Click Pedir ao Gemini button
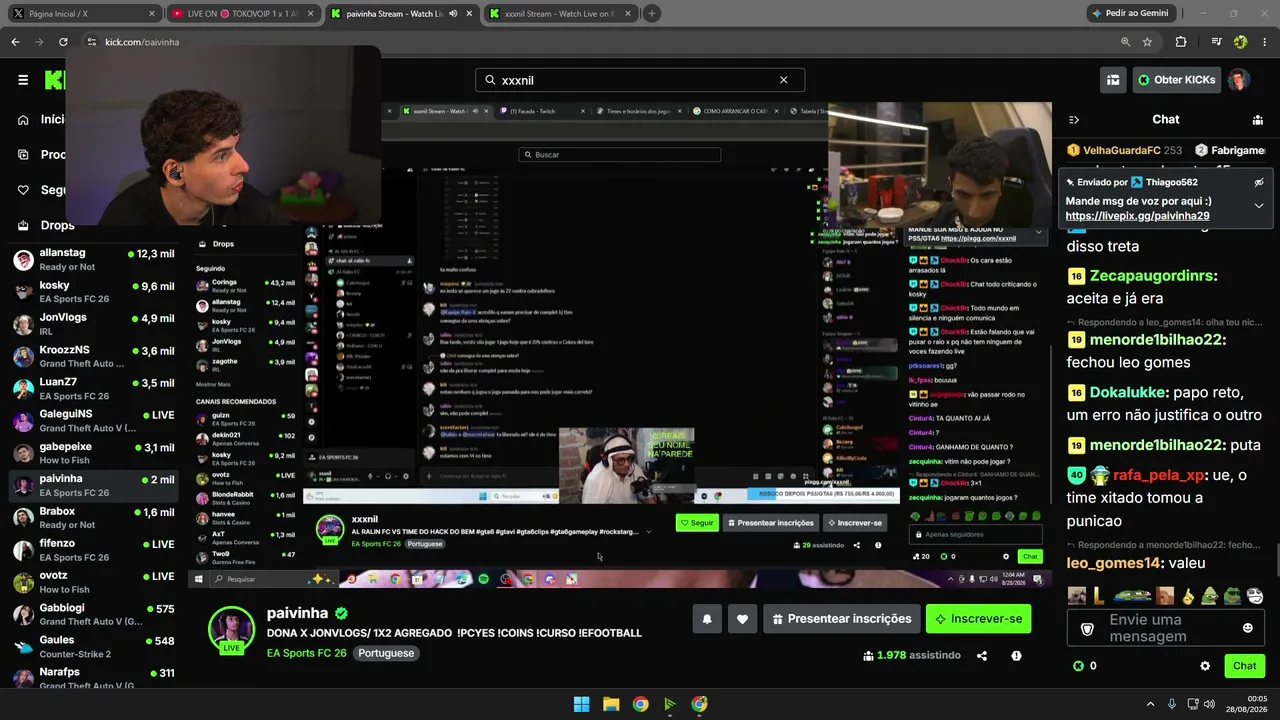This screenshot has width=1280, height=720. (x=1131, y=14)
